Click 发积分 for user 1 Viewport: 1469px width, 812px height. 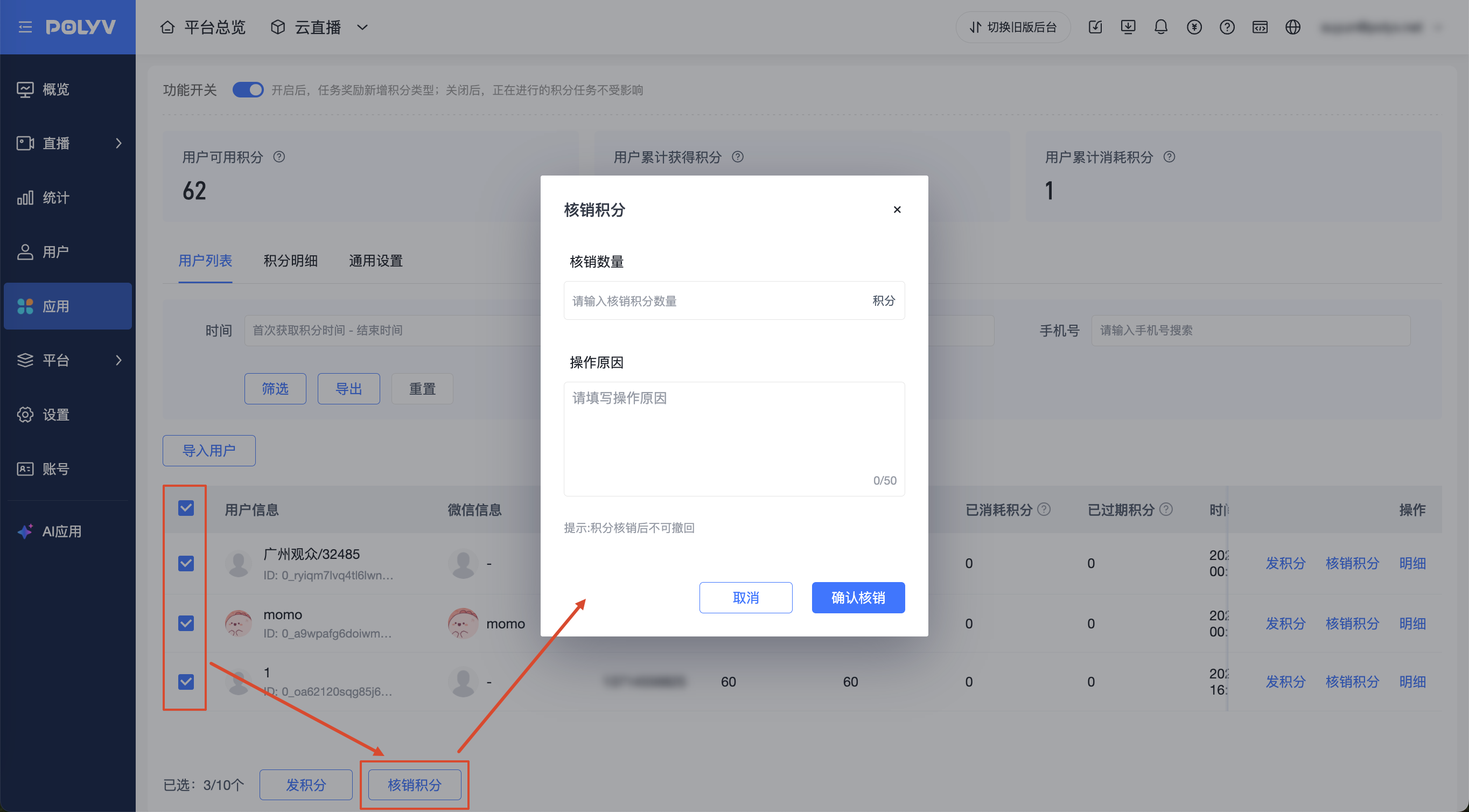click(1286, 681)
